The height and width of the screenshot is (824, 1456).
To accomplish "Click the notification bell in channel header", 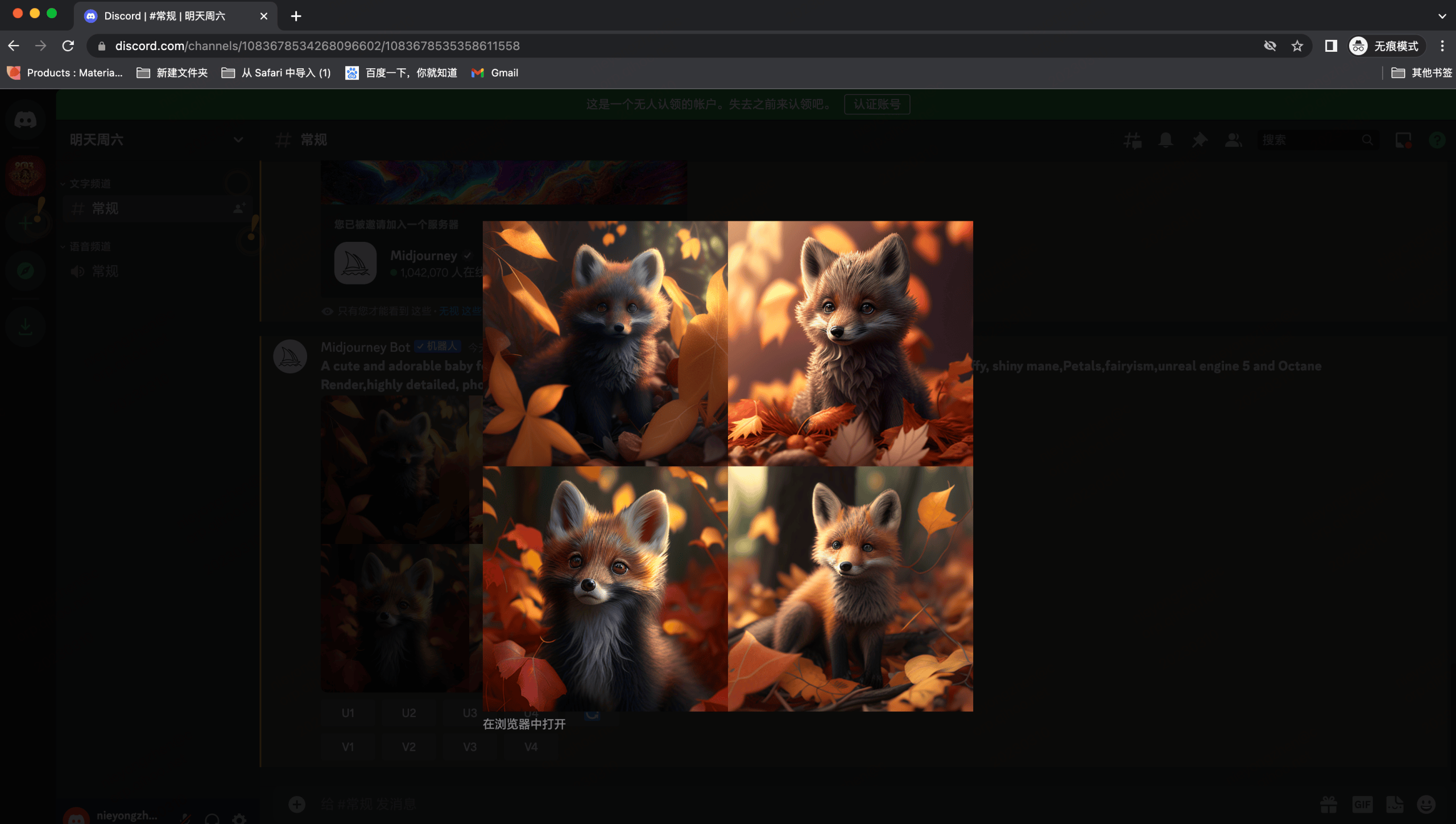I will point(1165,140).
